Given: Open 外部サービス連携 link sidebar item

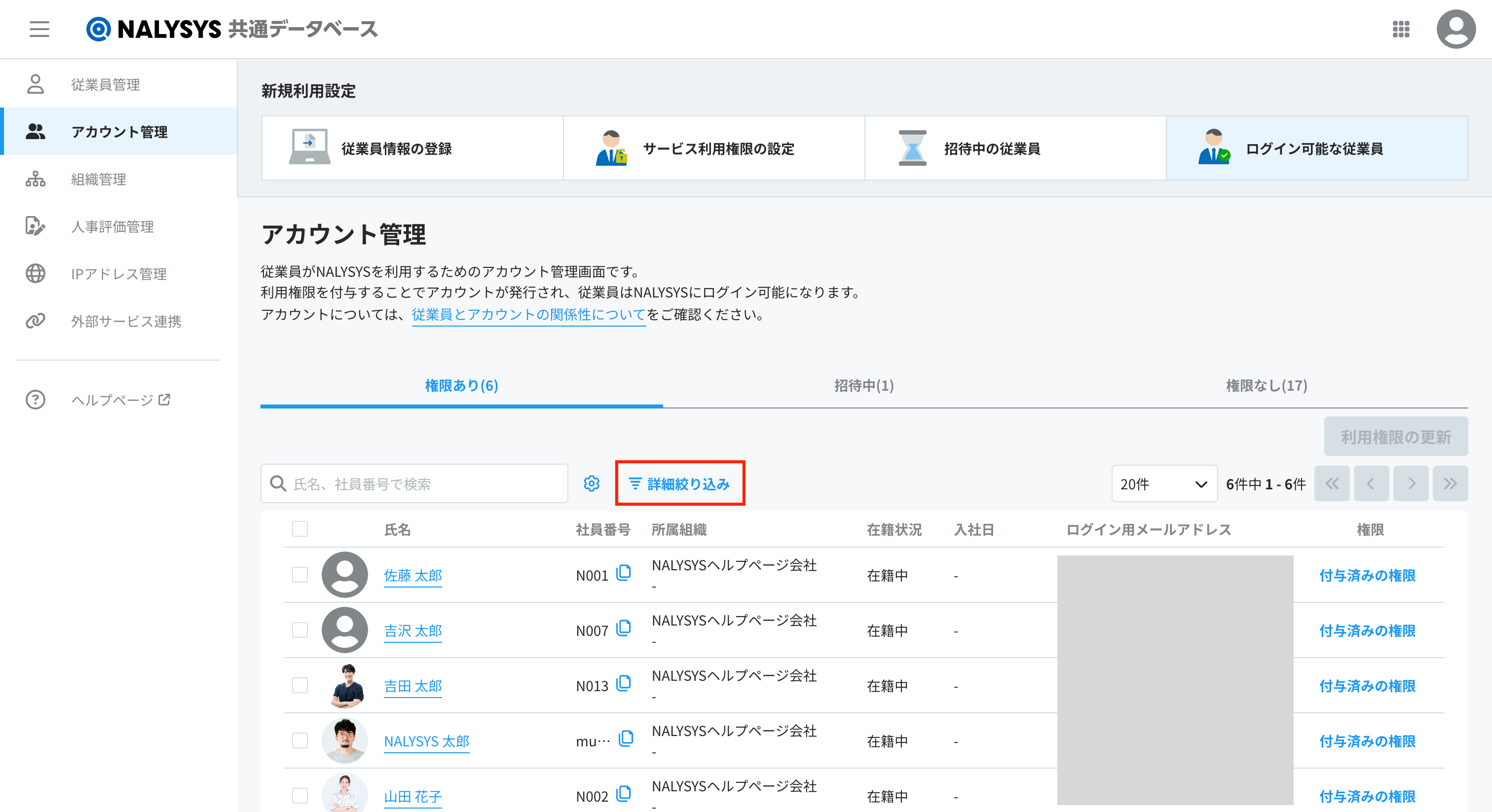Looking at the screenshot, I should (126, 322).
